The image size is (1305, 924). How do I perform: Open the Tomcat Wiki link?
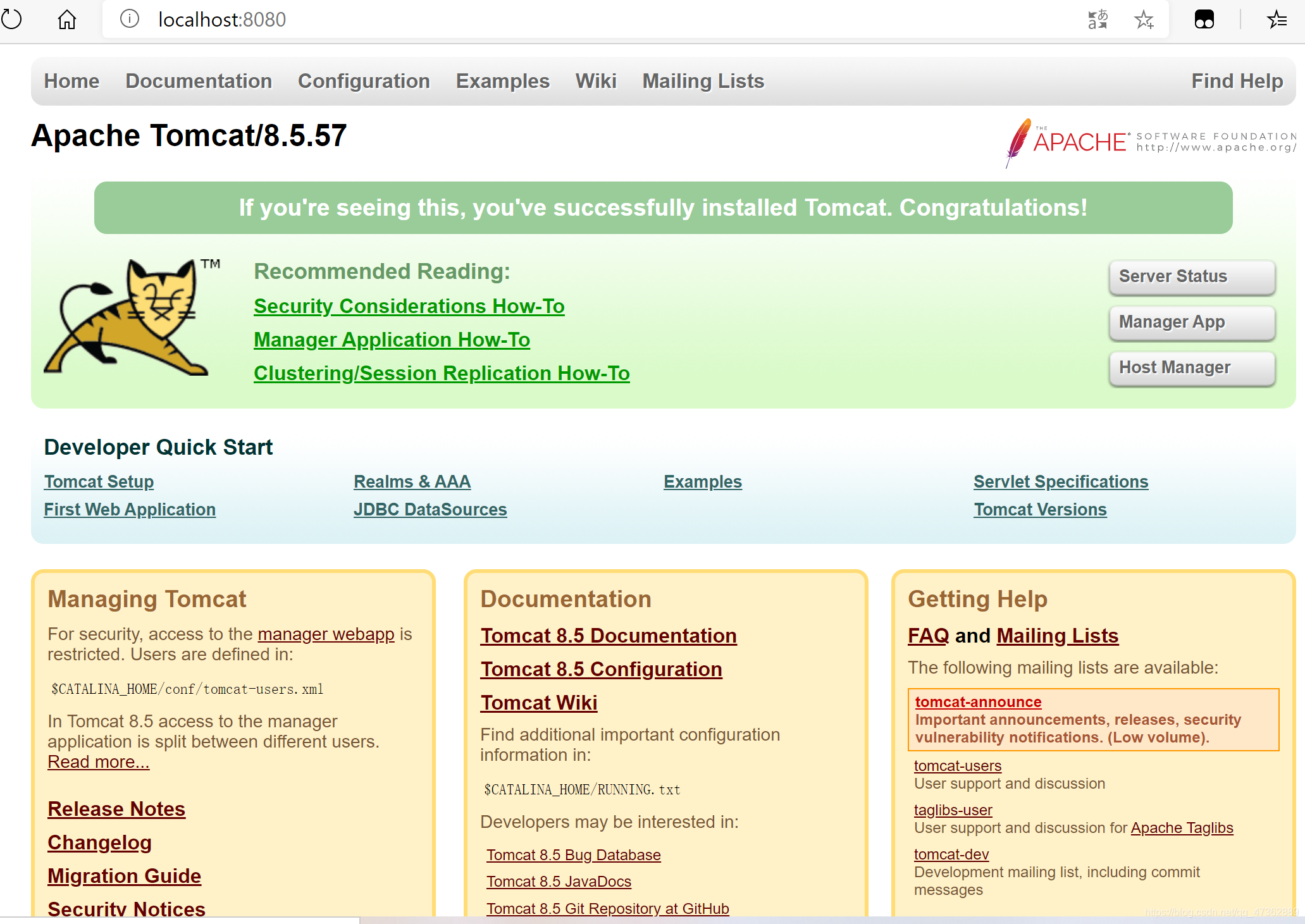coord(539,703)
